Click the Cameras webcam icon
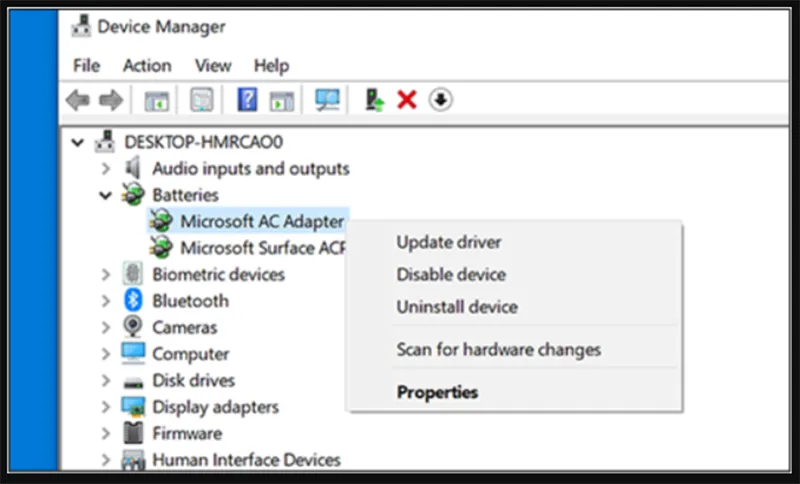Viewport: 800px width, 484px height. coord(133,326)
